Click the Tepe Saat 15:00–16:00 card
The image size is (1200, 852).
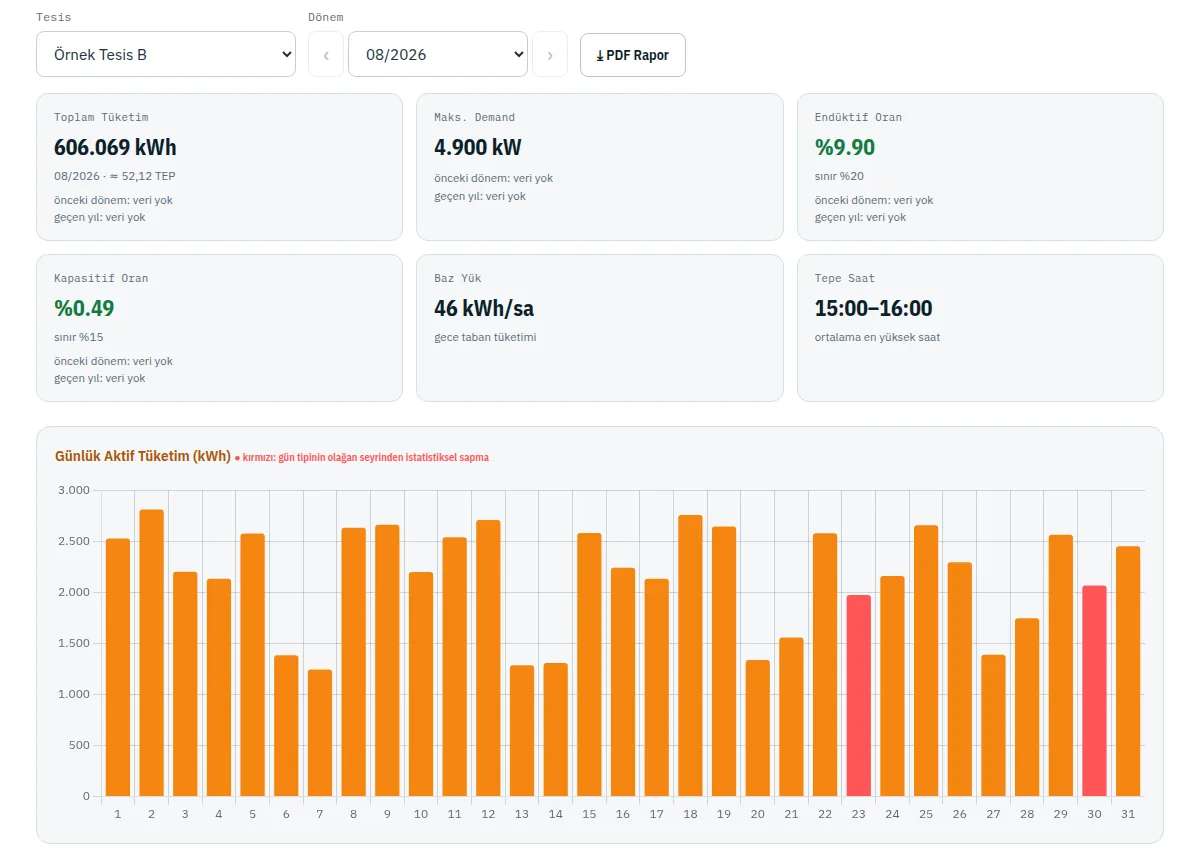[x=980, y=328]
